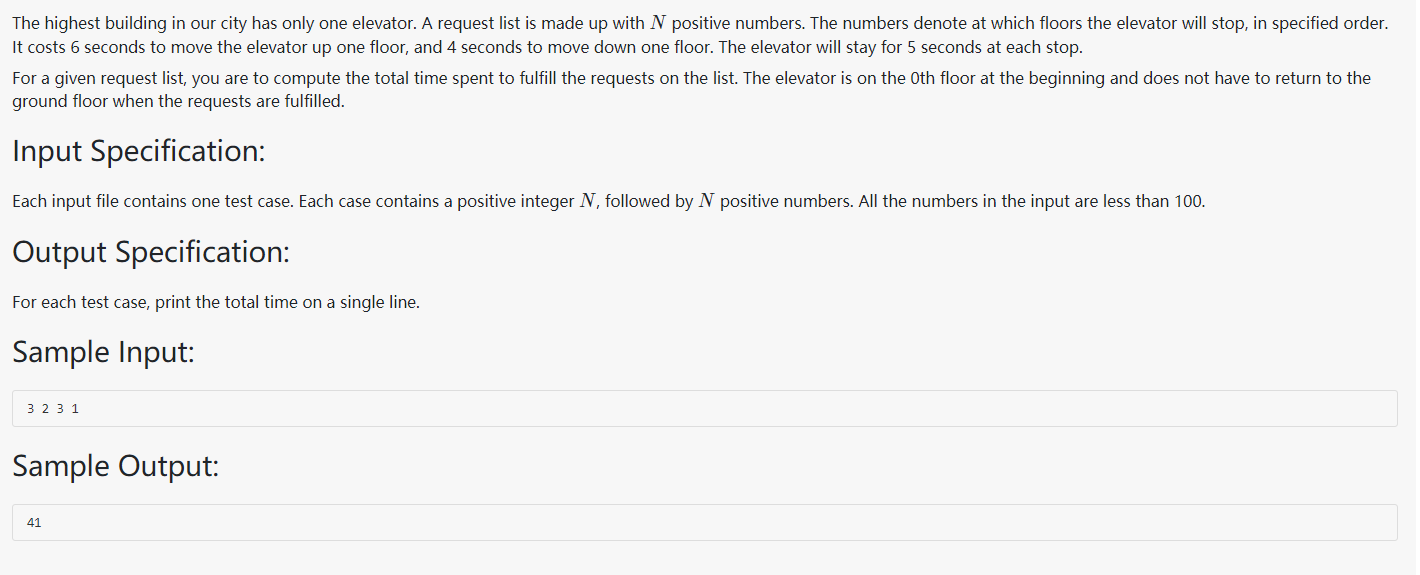Click the N after "positive integer"
The image size is (1420, 575).
click(x=589, y=201)
